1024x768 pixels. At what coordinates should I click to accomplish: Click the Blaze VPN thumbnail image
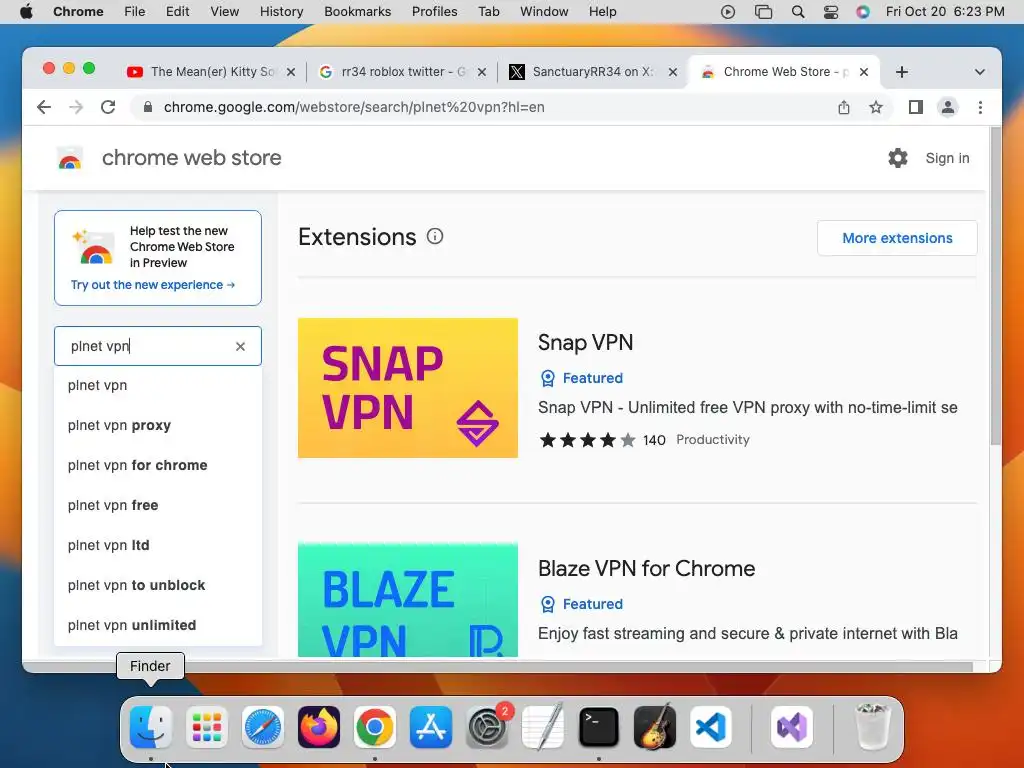coord(408,600)
